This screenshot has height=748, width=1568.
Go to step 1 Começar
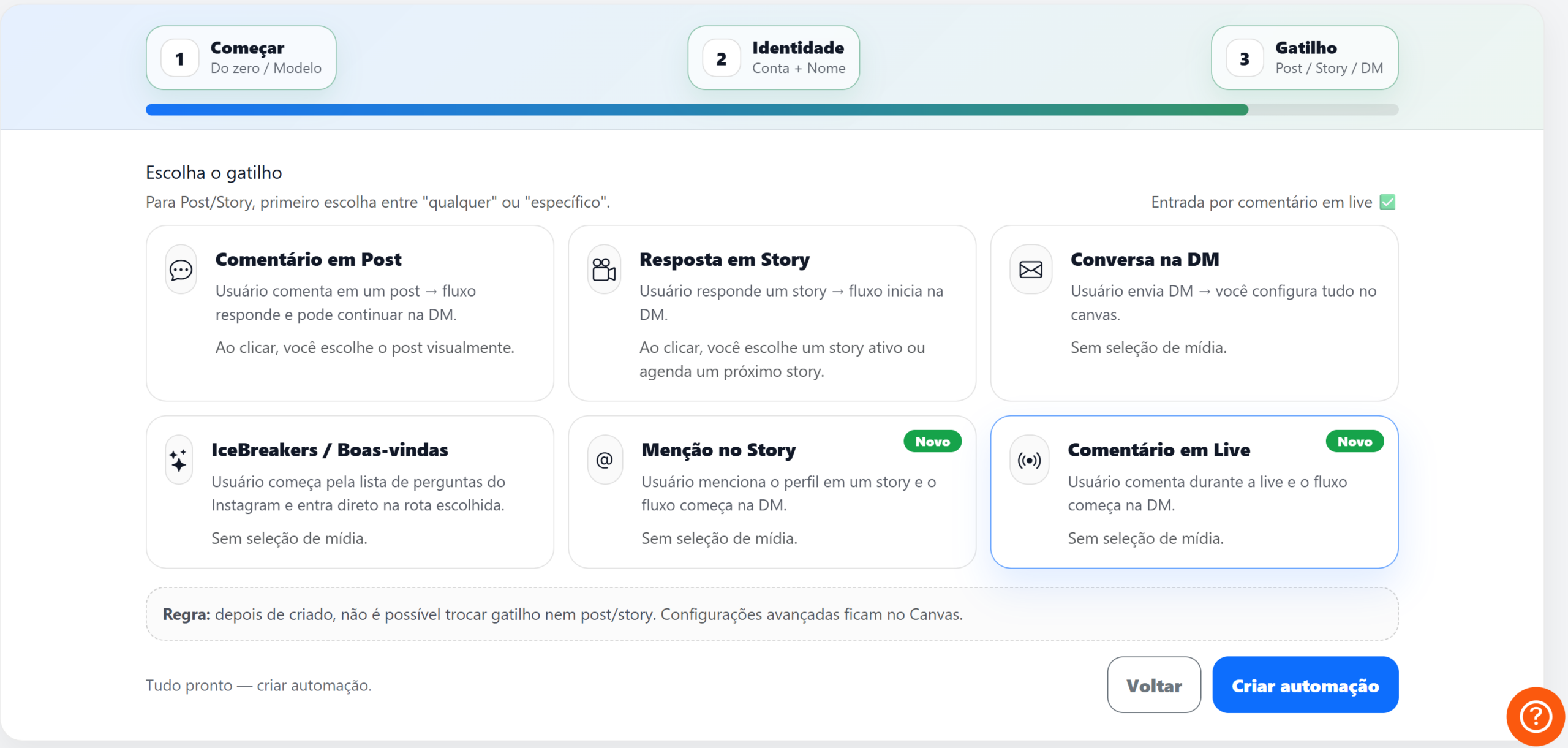241,58
